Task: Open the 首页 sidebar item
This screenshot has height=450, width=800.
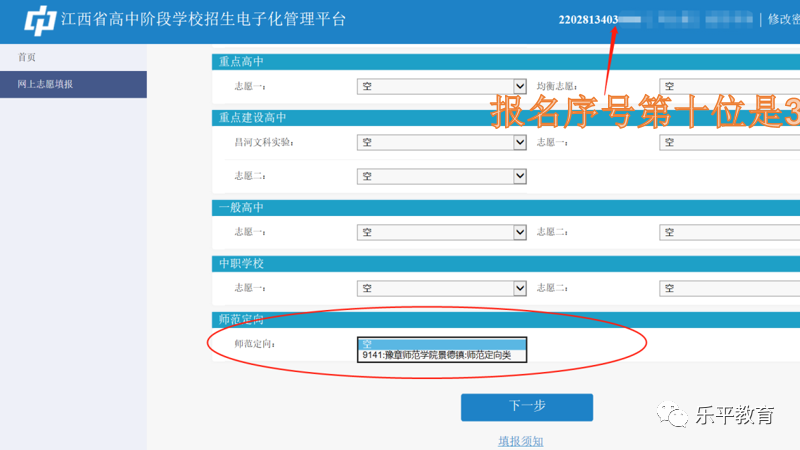Action: click(29, 57)
